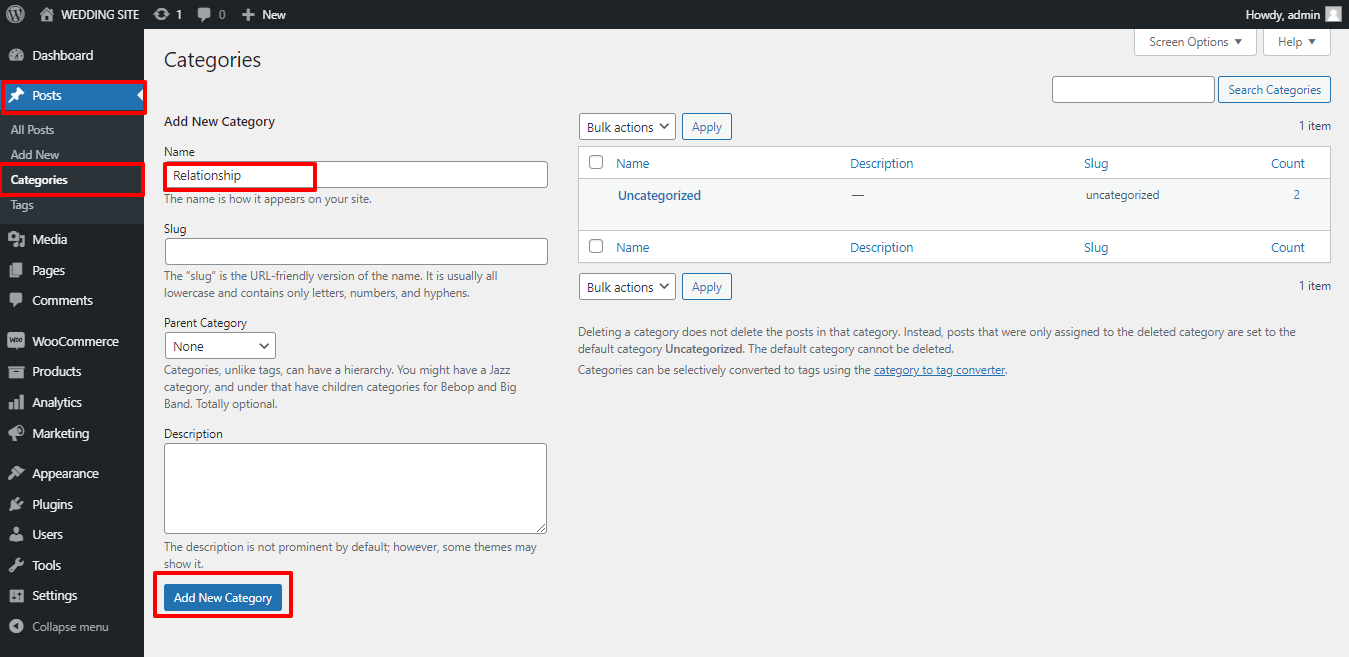Click the Collapse menu arrow icon
This screenshot has width=1349, height=657.
pos(16,627)
